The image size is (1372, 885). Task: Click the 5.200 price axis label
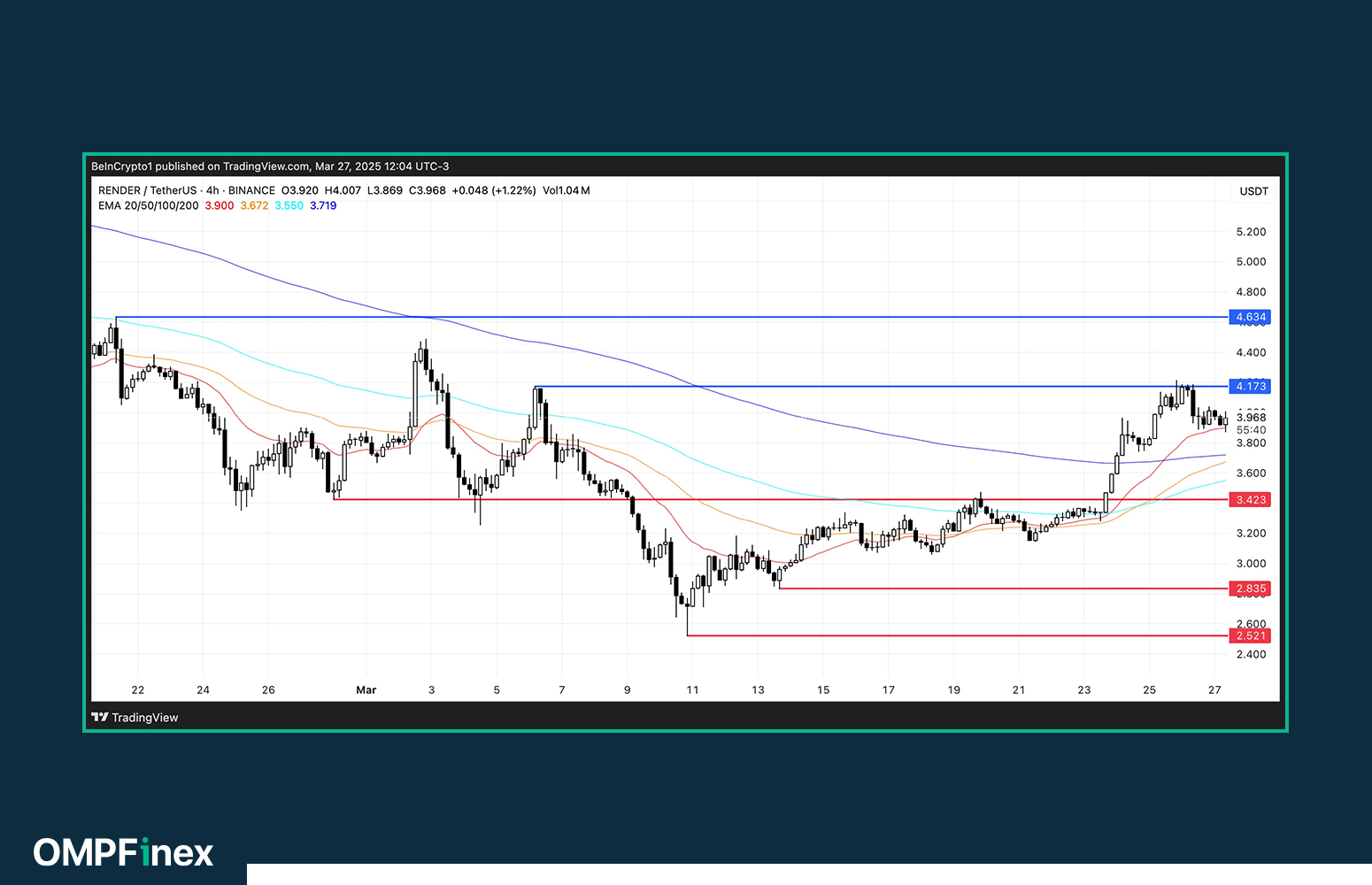[1251, 232]
